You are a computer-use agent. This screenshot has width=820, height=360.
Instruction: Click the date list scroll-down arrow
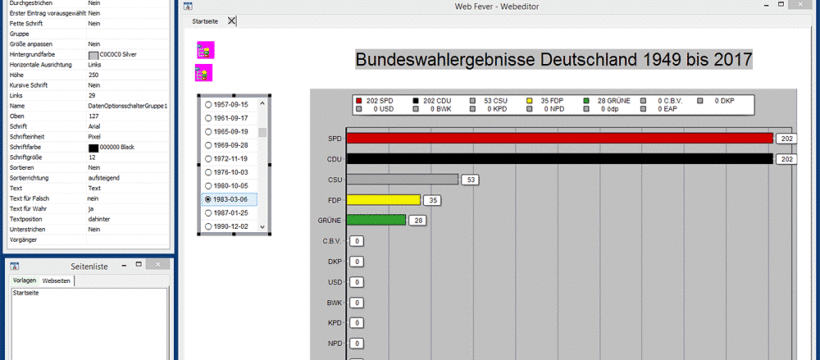click(263, 227)
